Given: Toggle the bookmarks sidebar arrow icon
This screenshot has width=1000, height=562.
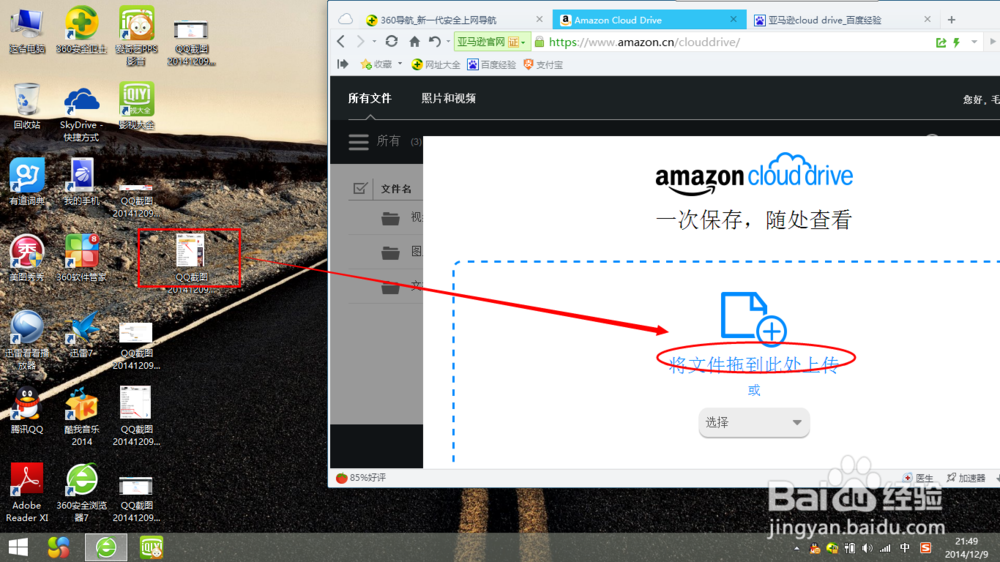Looking at the screenshot, I should click(x=342, y=64).
